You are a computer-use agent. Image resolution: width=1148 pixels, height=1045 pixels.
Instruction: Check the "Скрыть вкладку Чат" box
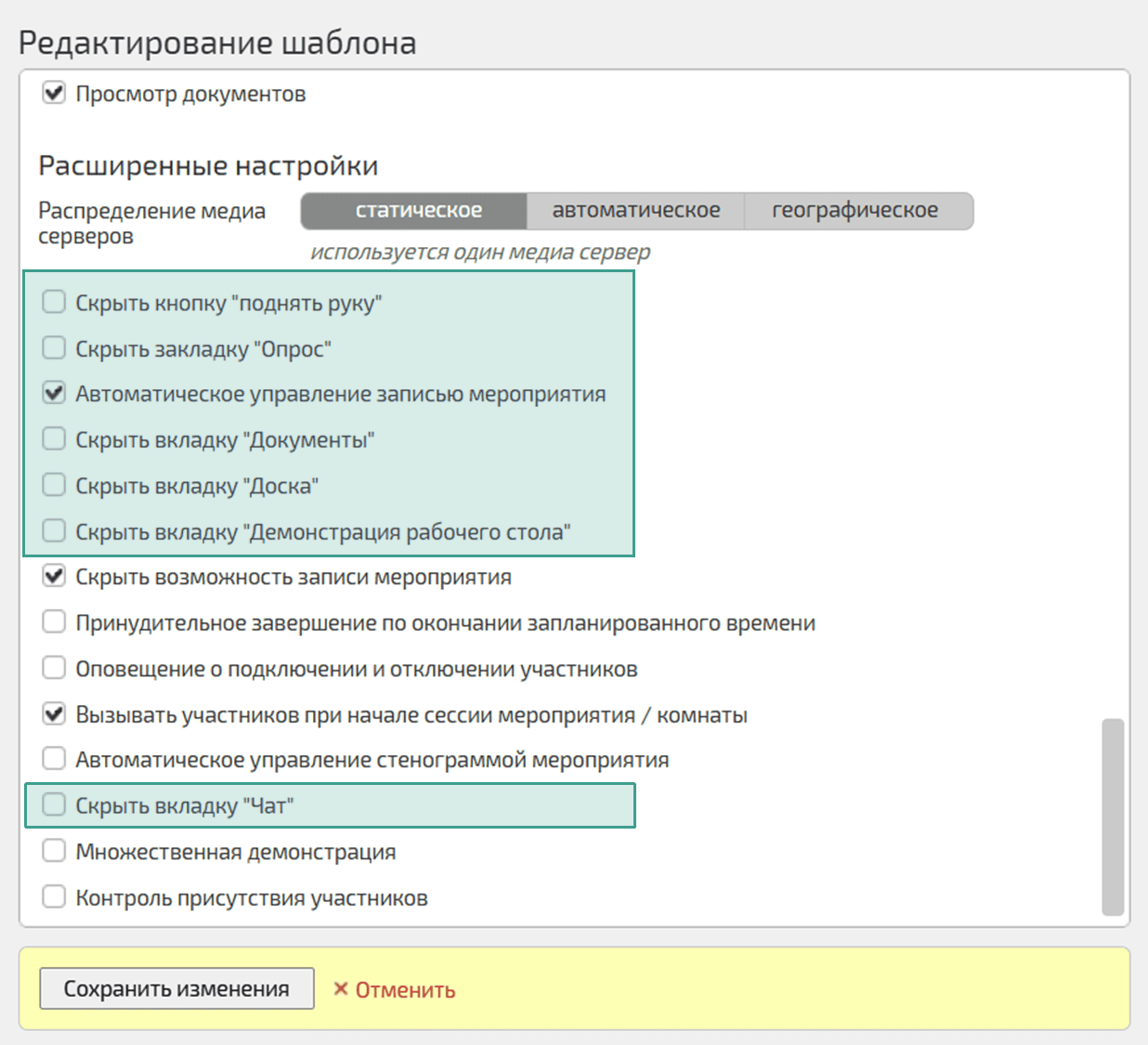(54, 805)
